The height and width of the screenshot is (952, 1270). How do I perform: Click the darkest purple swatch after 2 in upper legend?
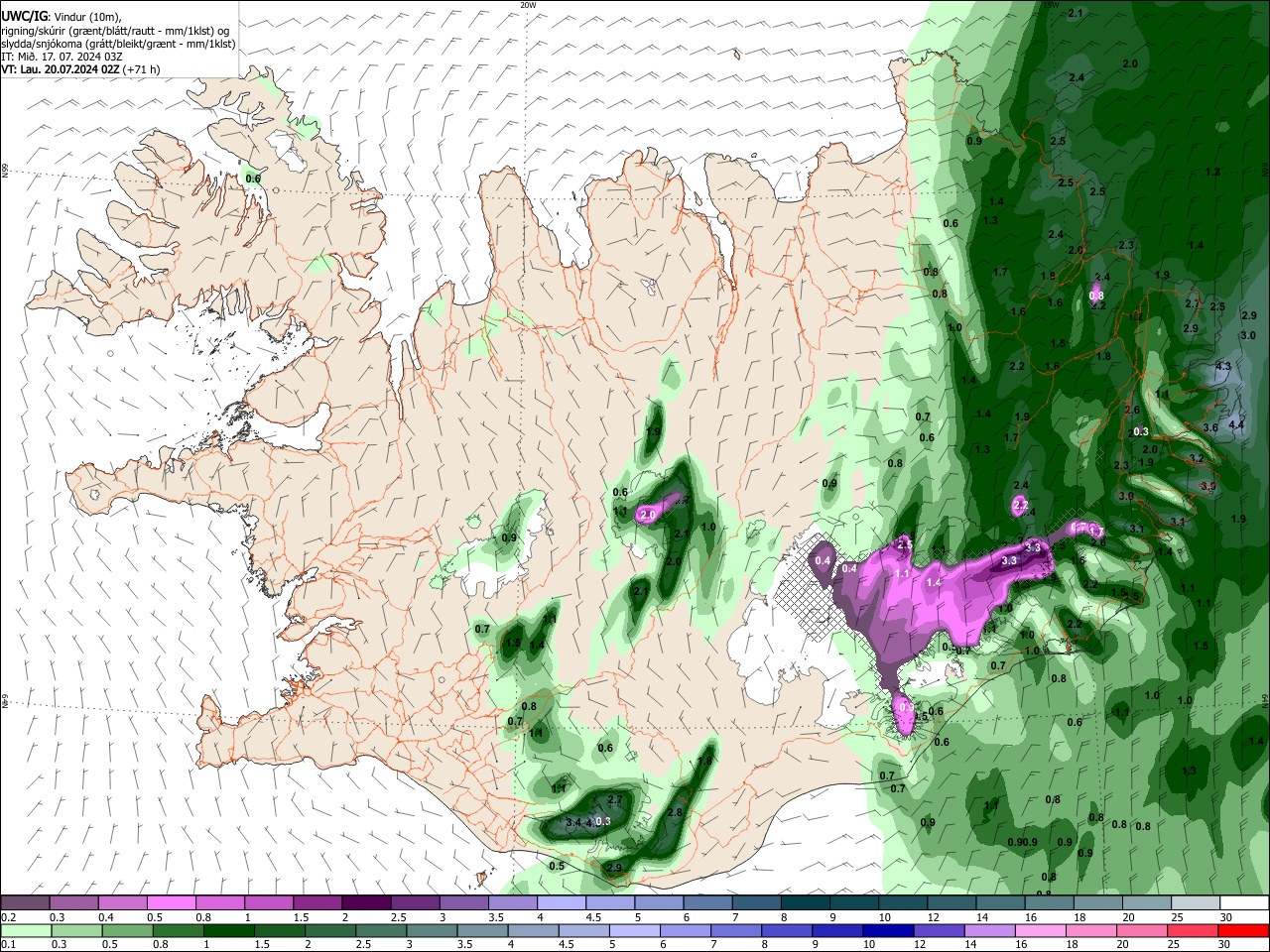coord(365,902)
